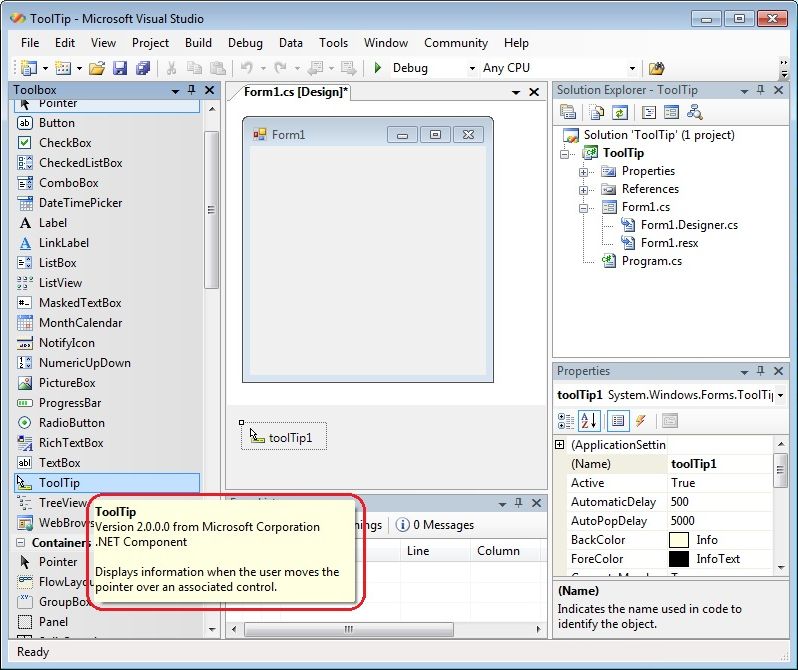
Task: Click Refresh icon in Solution Explorer
Action: click(619, 112)
